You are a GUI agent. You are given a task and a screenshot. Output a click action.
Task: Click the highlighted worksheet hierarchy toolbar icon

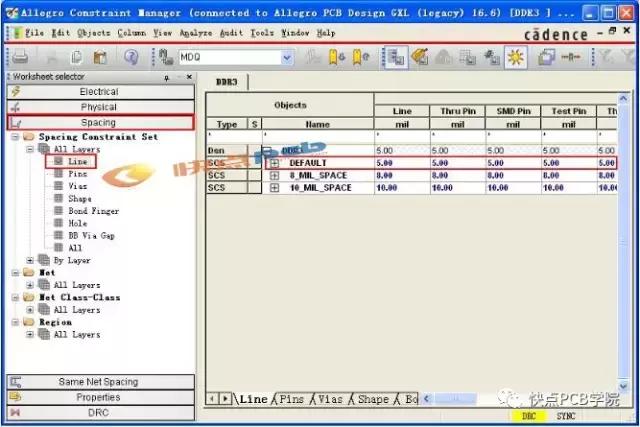pos(396,58)
